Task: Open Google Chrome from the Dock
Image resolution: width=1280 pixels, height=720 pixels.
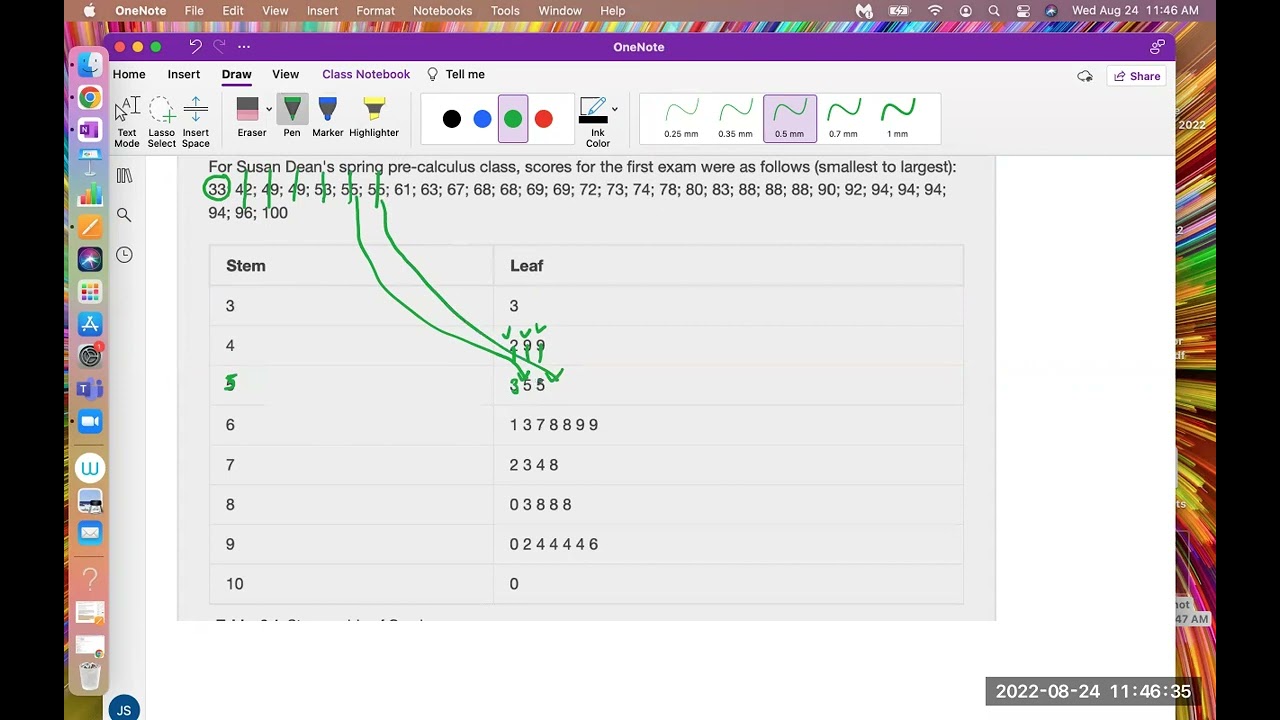Action: pos(90,97)
